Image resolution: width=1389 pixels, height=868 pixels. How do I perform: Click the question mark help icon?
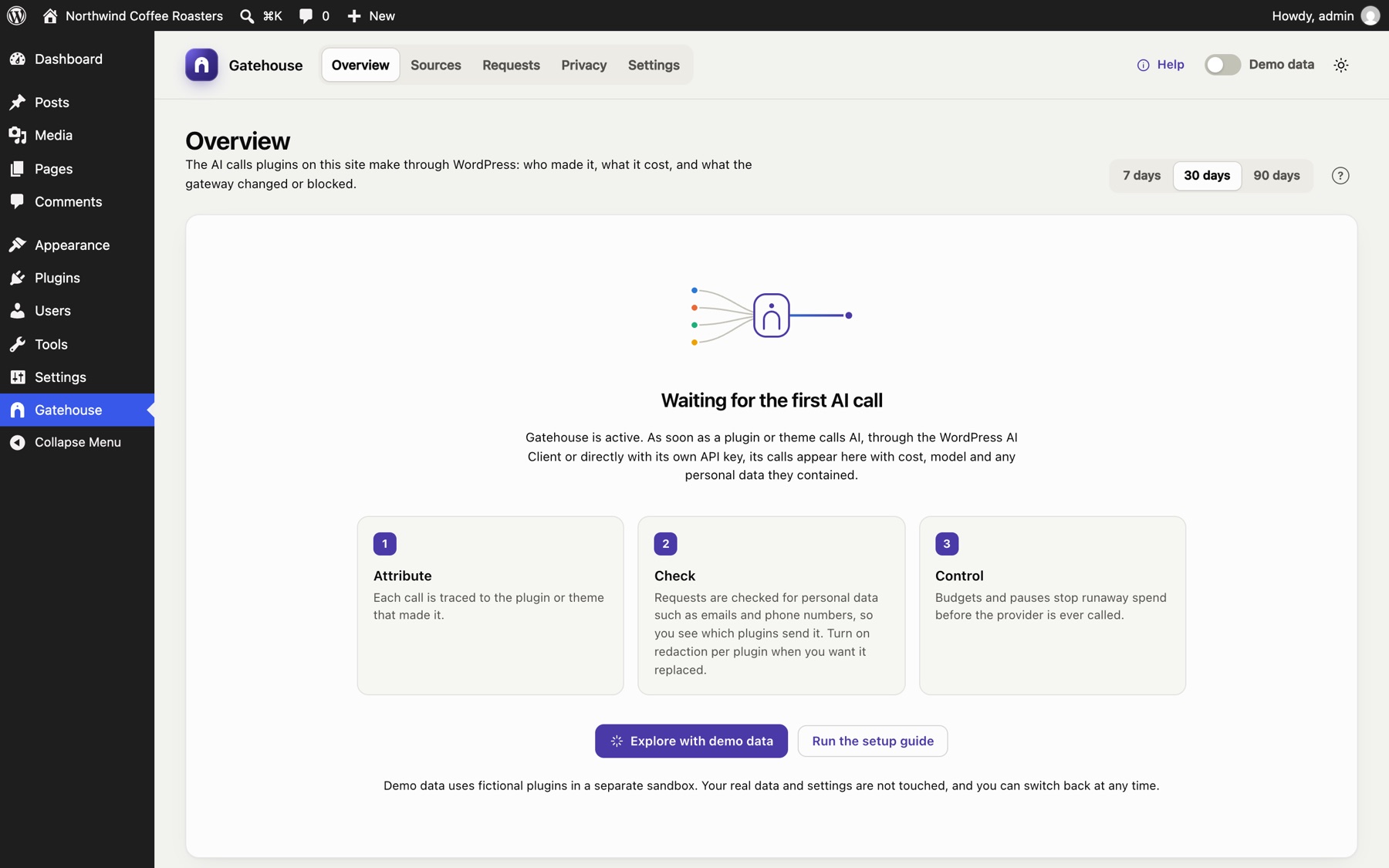tap(1340, 176)
